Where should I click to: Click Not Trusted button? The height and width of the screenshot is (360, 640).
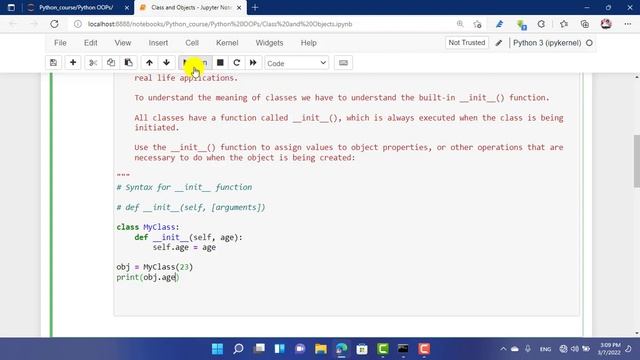467,43
